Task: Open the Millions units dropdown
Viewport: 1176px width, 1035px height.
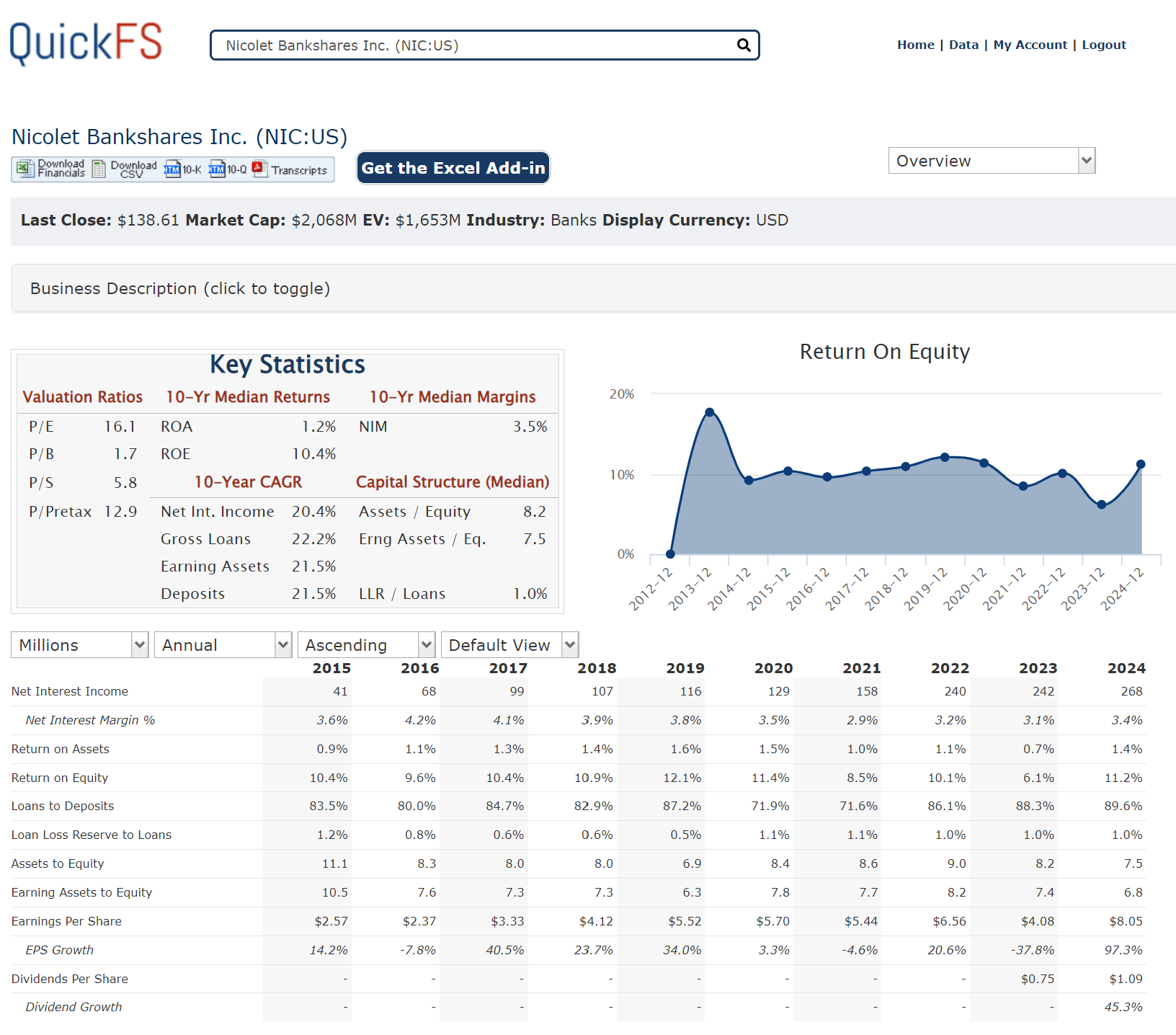Action: (79, 645)
